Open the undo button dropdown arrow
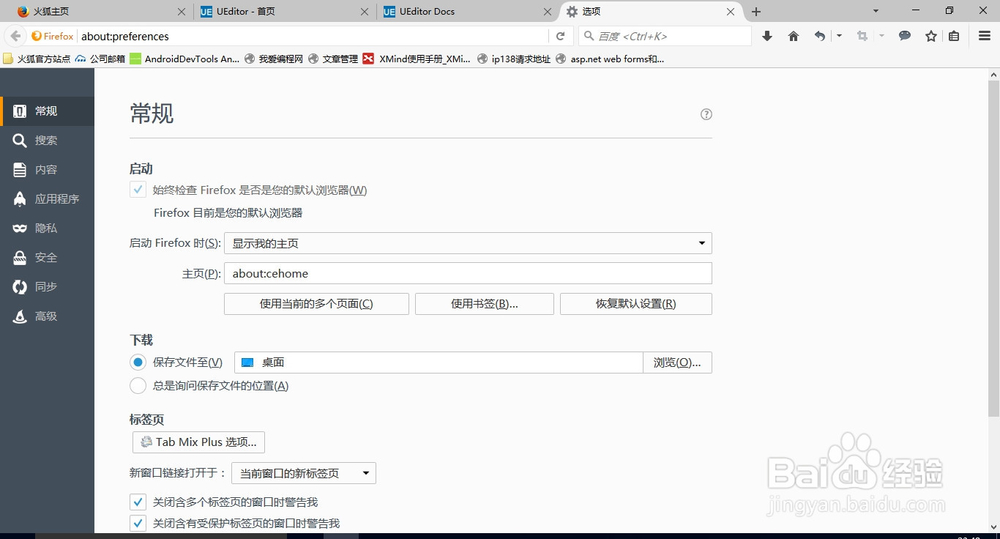 [839, 36]
